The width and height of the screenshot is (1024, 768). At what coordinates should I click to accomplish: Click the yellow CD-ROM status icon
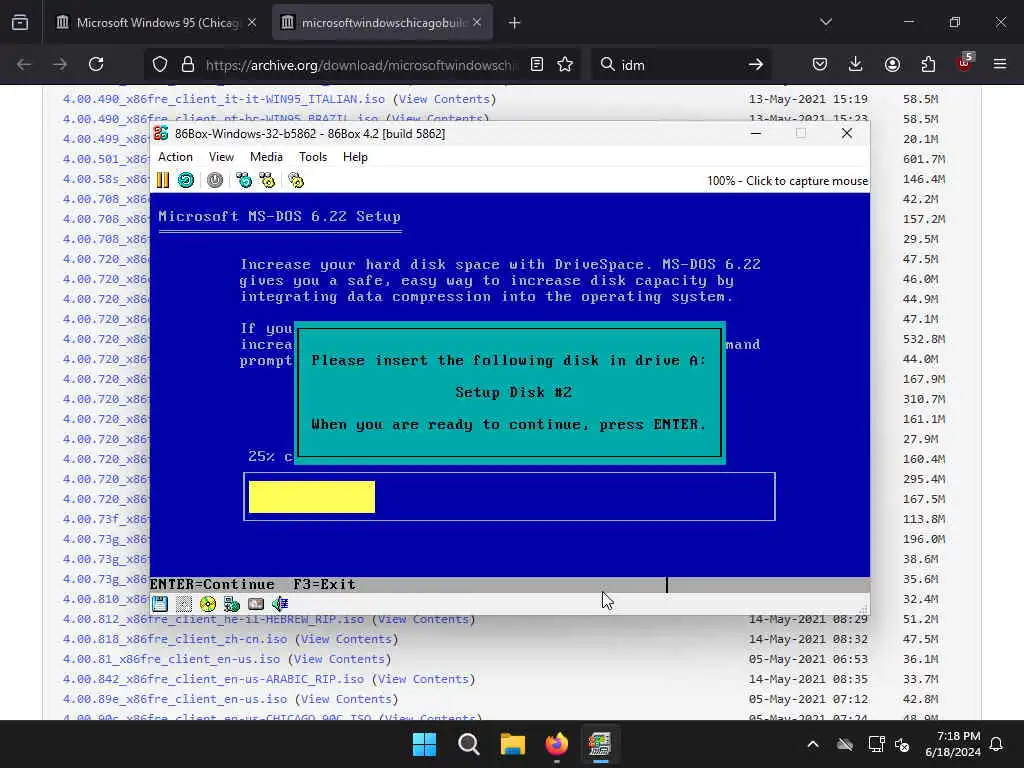(208, 604)
